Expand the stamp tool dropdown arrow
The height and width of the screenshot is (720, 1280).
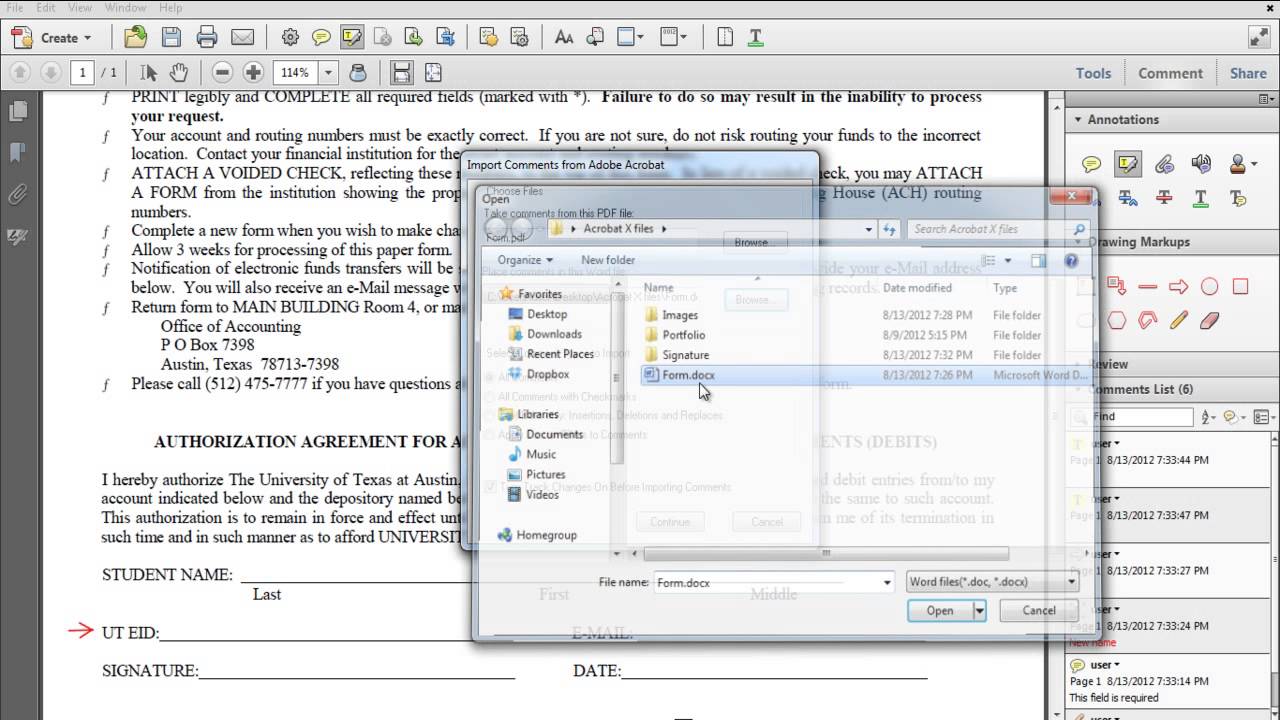[x=1255, y=164]
